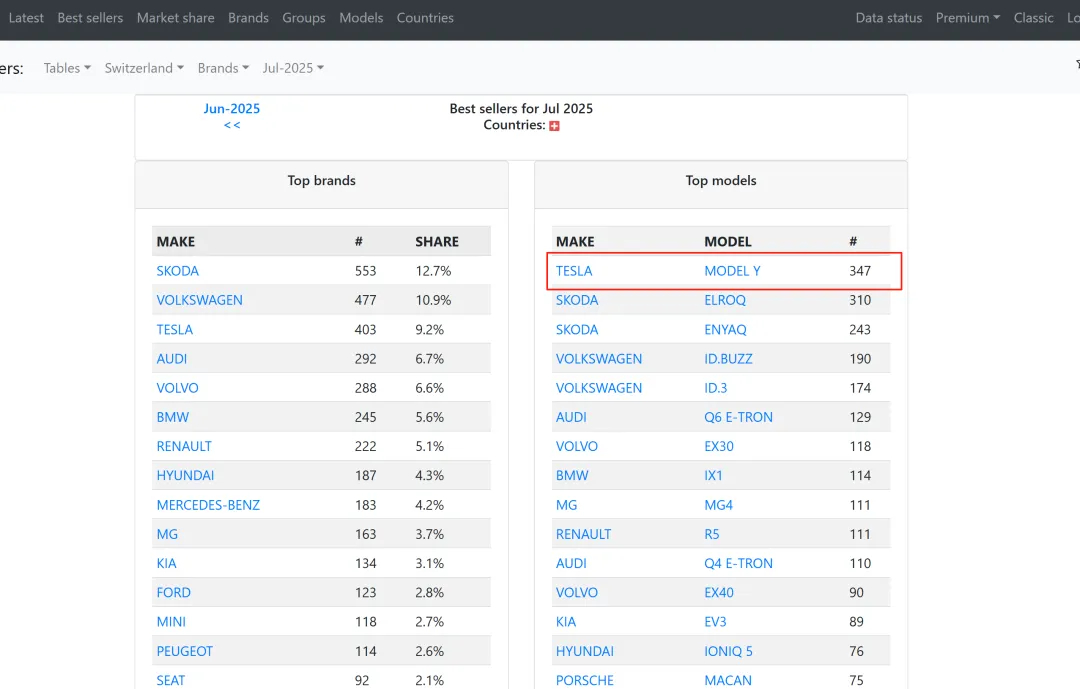Open the IONIQ 5 model link

tap(729, 651)
